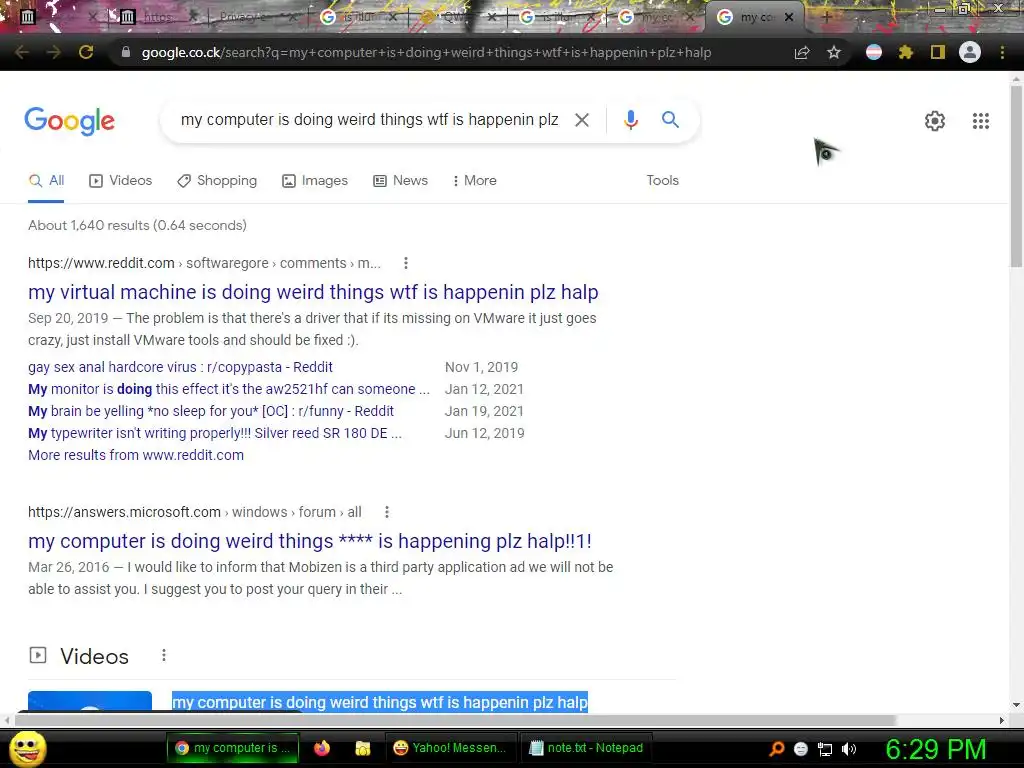Open the file folder taskbar icon

(x=362, y=748)
